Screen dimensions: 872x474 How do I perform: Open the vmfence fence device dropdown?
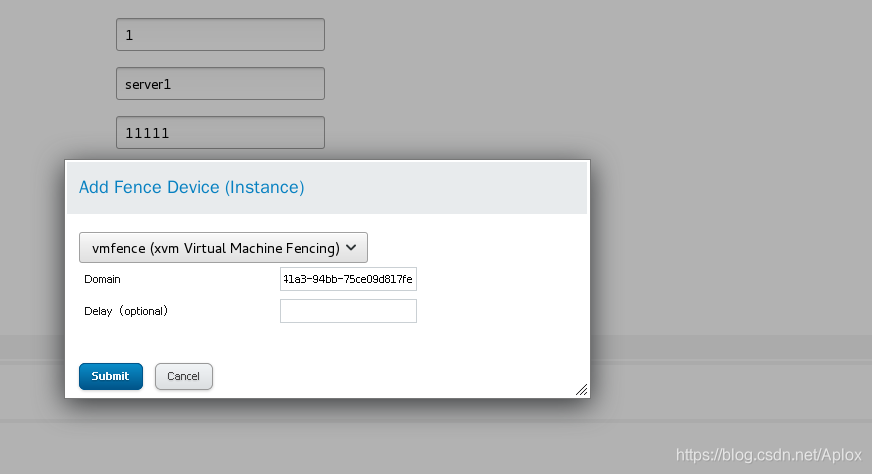pyautogui.click(x=223, y=248)
